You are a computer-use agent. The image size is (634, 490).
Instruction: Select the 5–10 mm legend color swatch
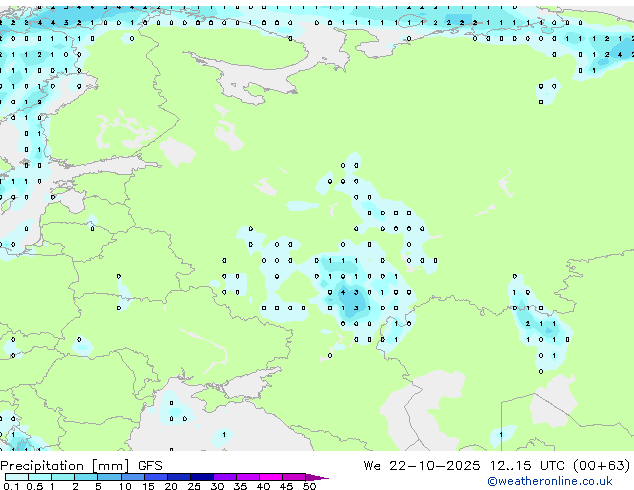coord(109,477)
